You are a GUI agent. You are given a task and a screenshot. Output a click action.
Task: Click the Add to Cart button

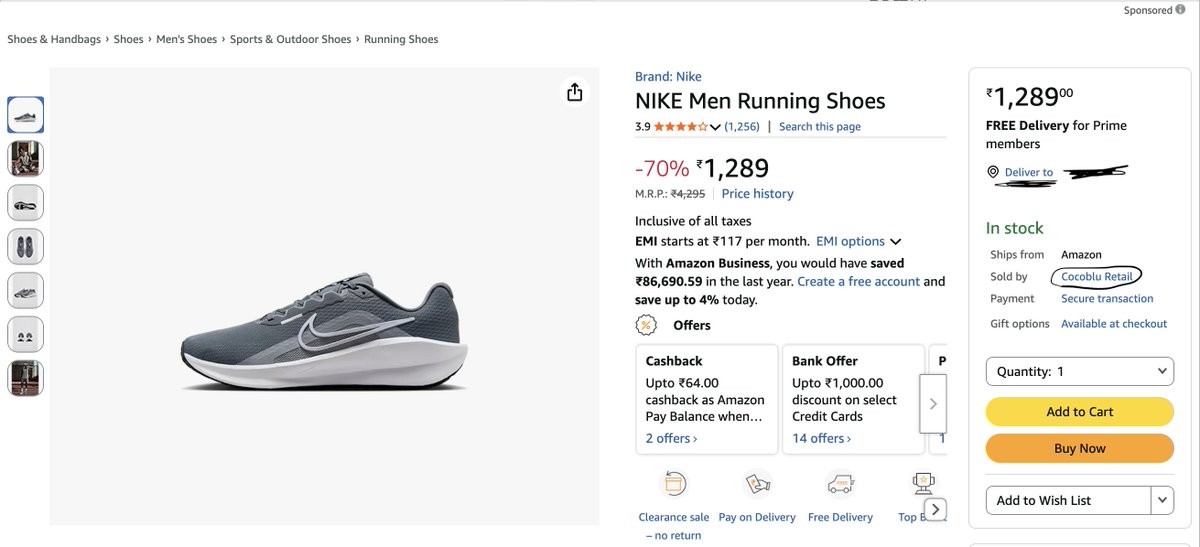(1079, 411)
